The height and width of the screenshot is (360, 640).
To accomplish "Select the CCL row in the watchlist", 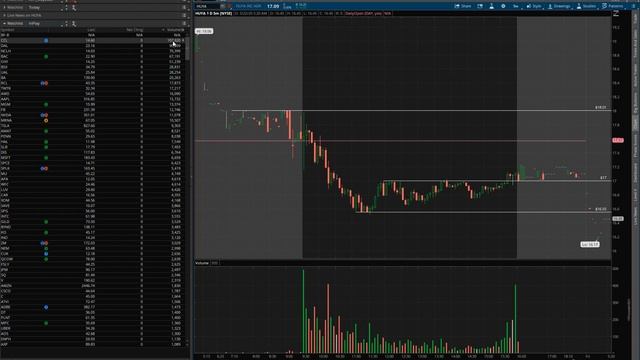I will (x=93, y=41).
